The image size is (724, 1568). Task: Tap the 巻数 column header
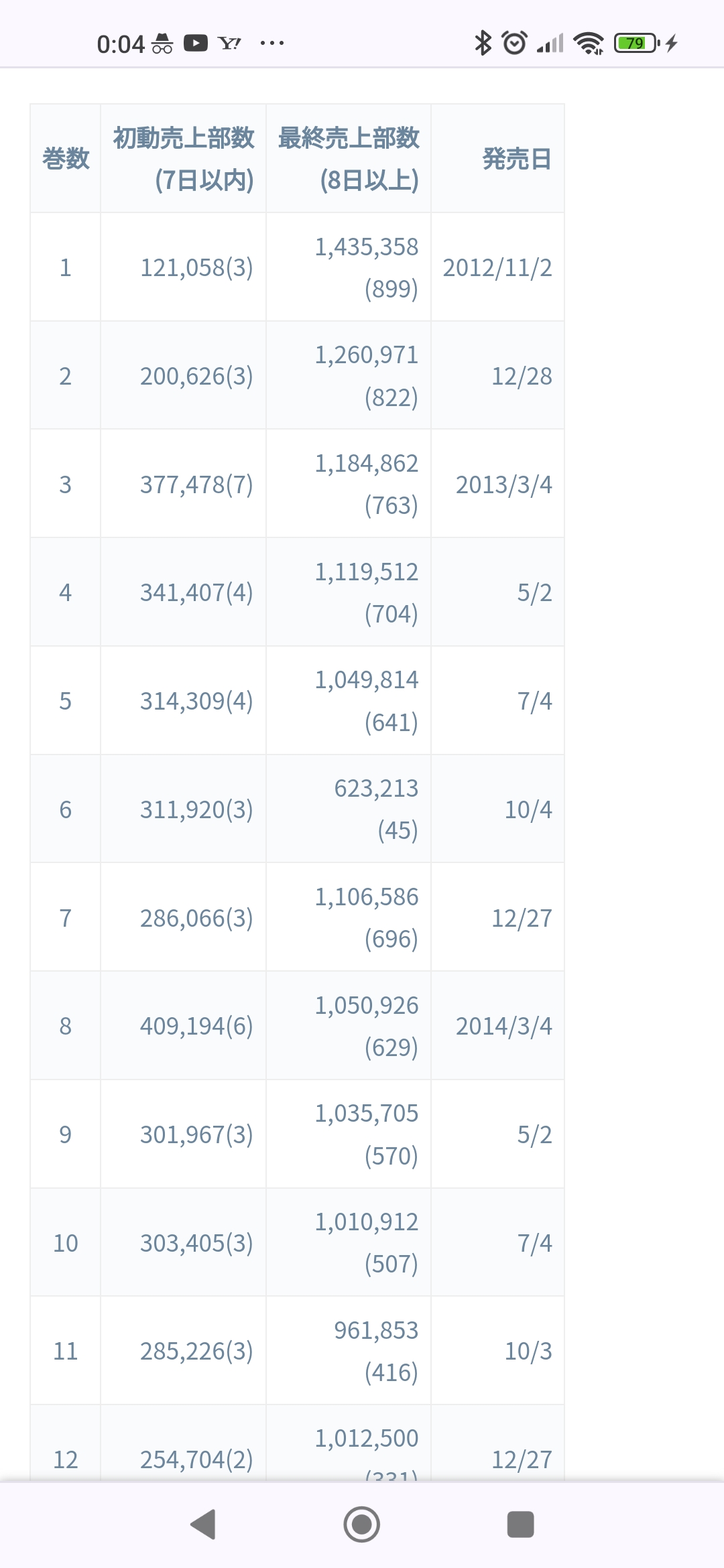click(x=66, y=159)
